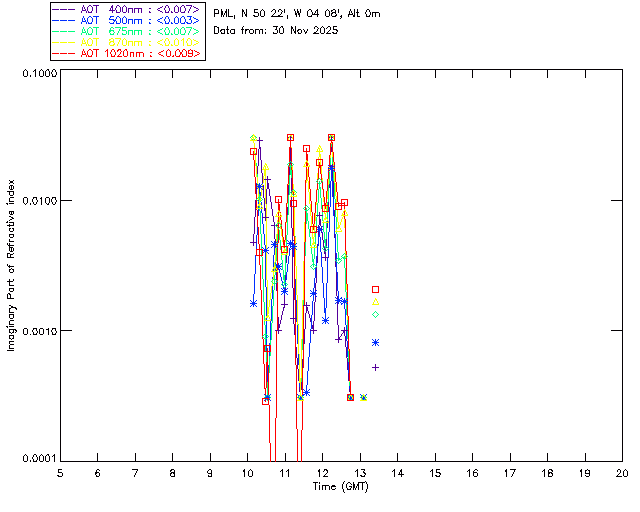Click the isolated green diamond marker past 13 GMT
640x512 pixels.
pos(376,314)
